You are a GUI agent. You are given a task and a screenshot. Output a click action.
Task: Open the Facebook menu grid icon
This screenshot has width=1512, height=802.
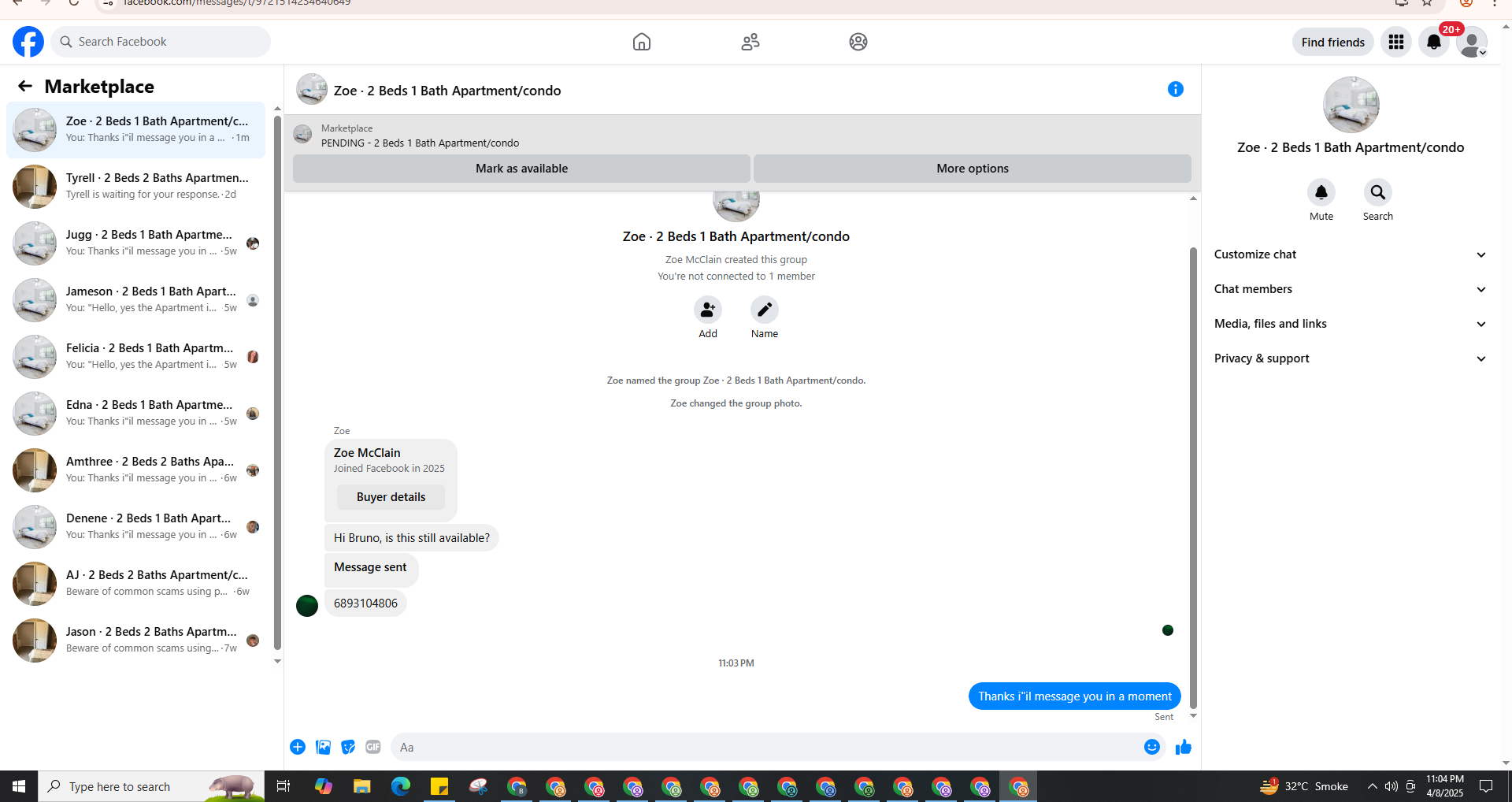point(1396,42)
